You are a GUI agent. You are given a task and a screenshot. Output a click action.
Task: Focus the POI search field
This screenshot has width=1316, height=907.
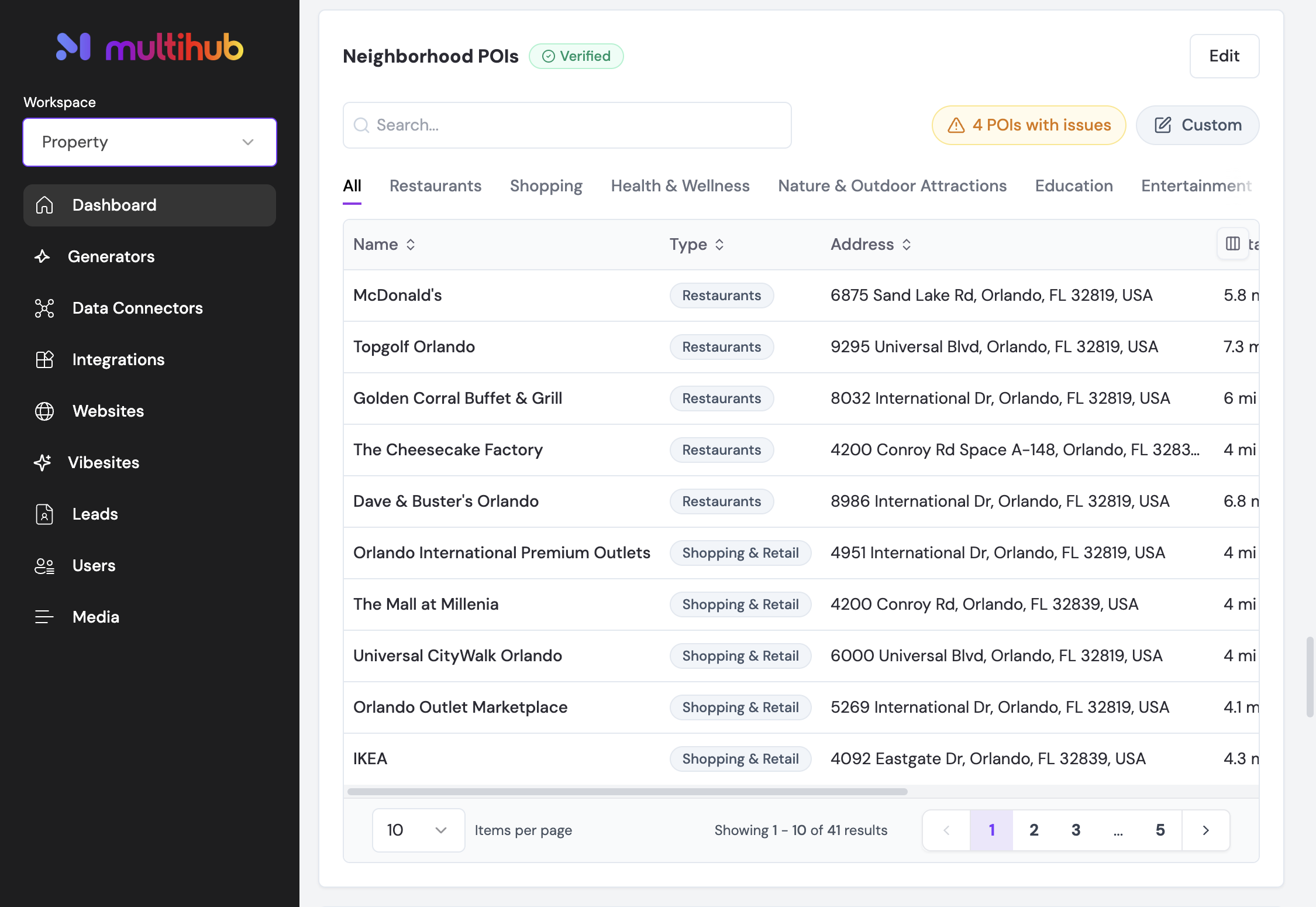click(567, 125)
